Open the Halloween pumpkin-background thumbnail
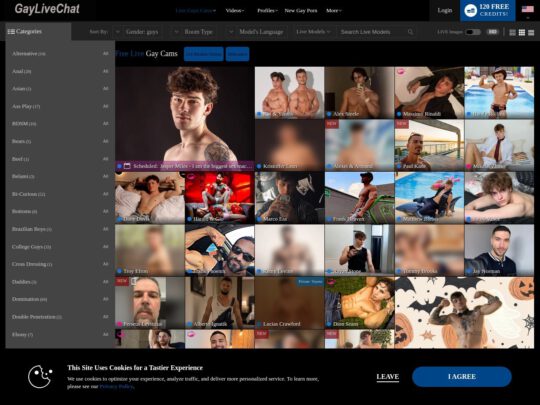The image size is (540, 405). click(x=464, y=312)
